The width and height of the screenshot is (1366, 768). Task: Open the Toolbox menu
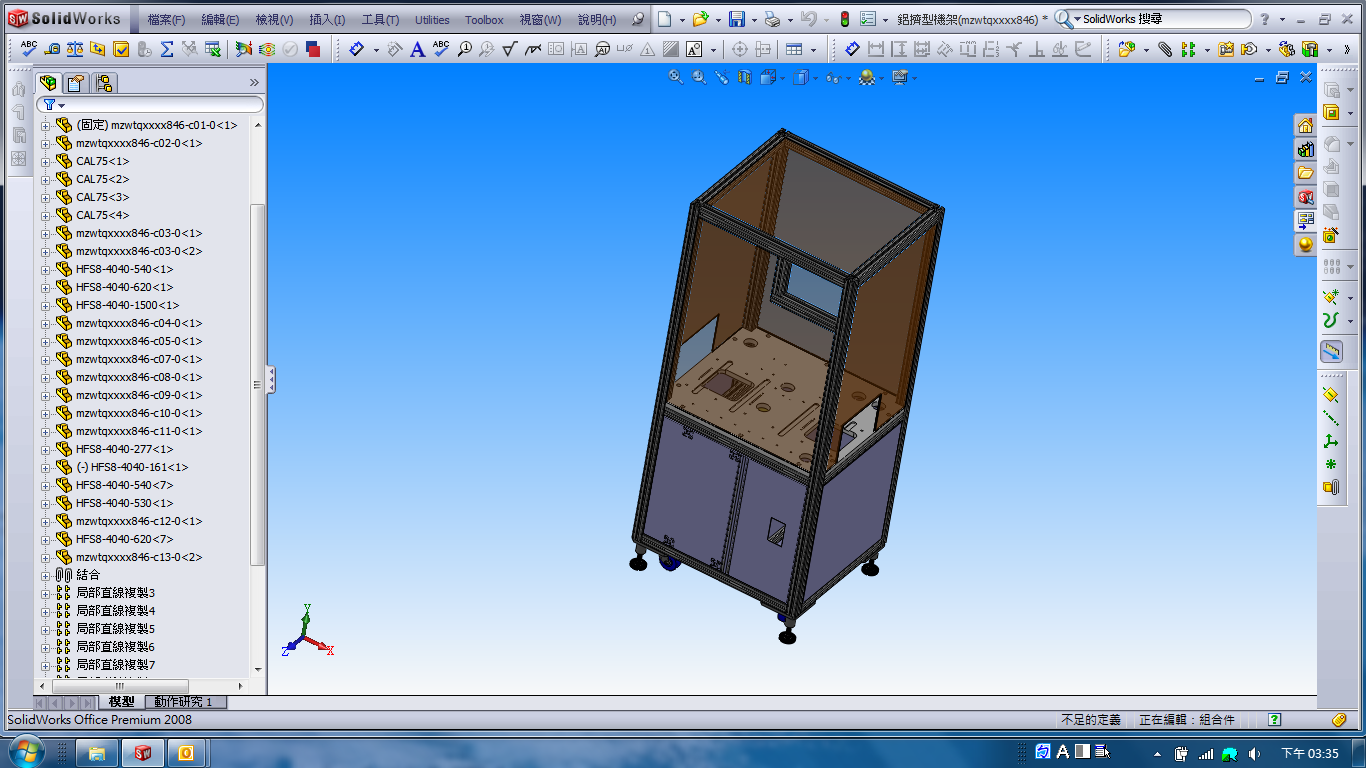click(x=484, y=20)
